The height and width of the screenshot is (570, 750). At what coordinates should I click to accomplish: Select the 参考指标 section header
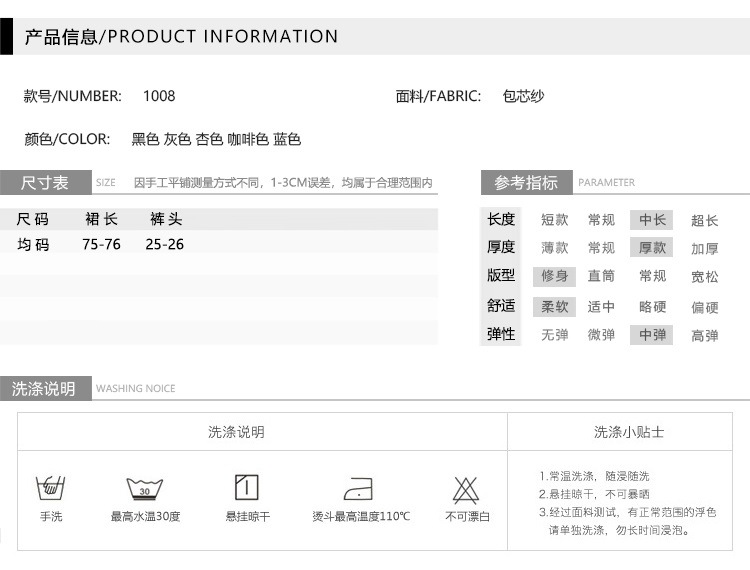pyautogui.click(x=527, y=183)
